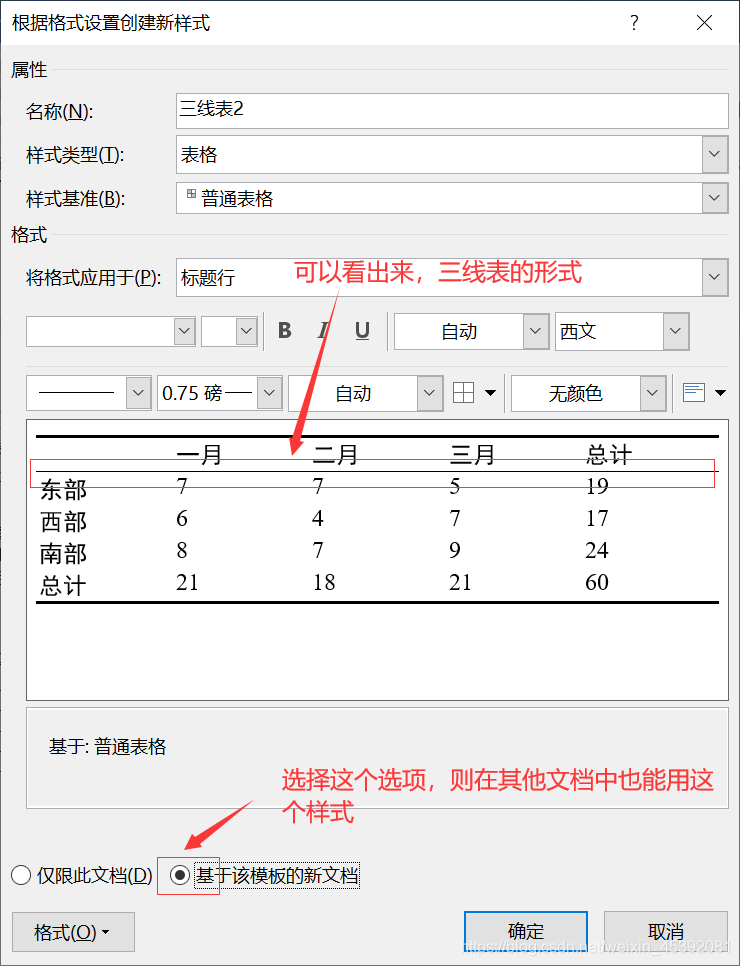Click the table preview area
The height and width of the screenshot is (966, 740).
coord(377,560)
